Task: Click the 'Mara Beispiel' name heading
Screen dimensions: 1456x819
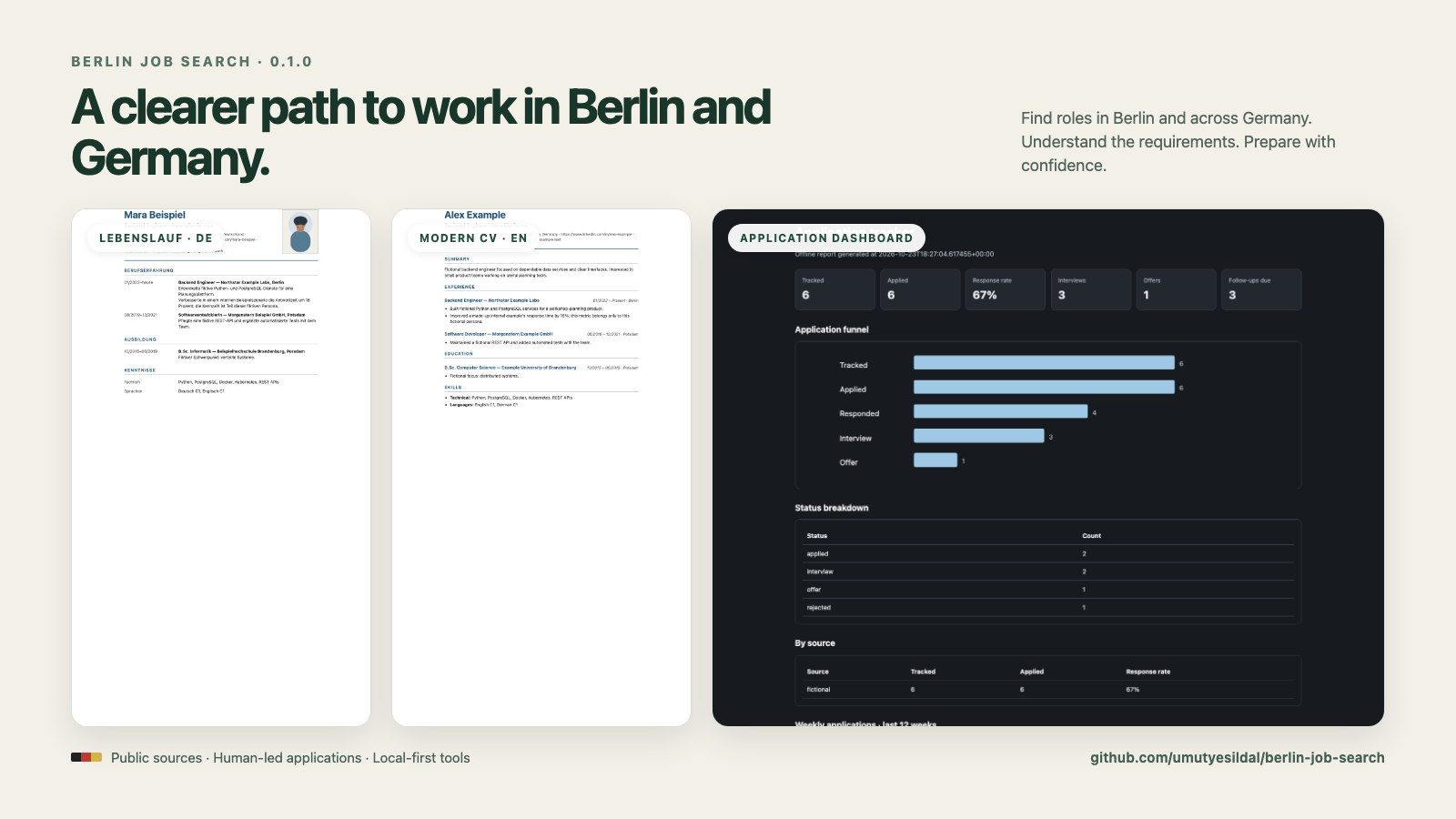Action: 155,215
